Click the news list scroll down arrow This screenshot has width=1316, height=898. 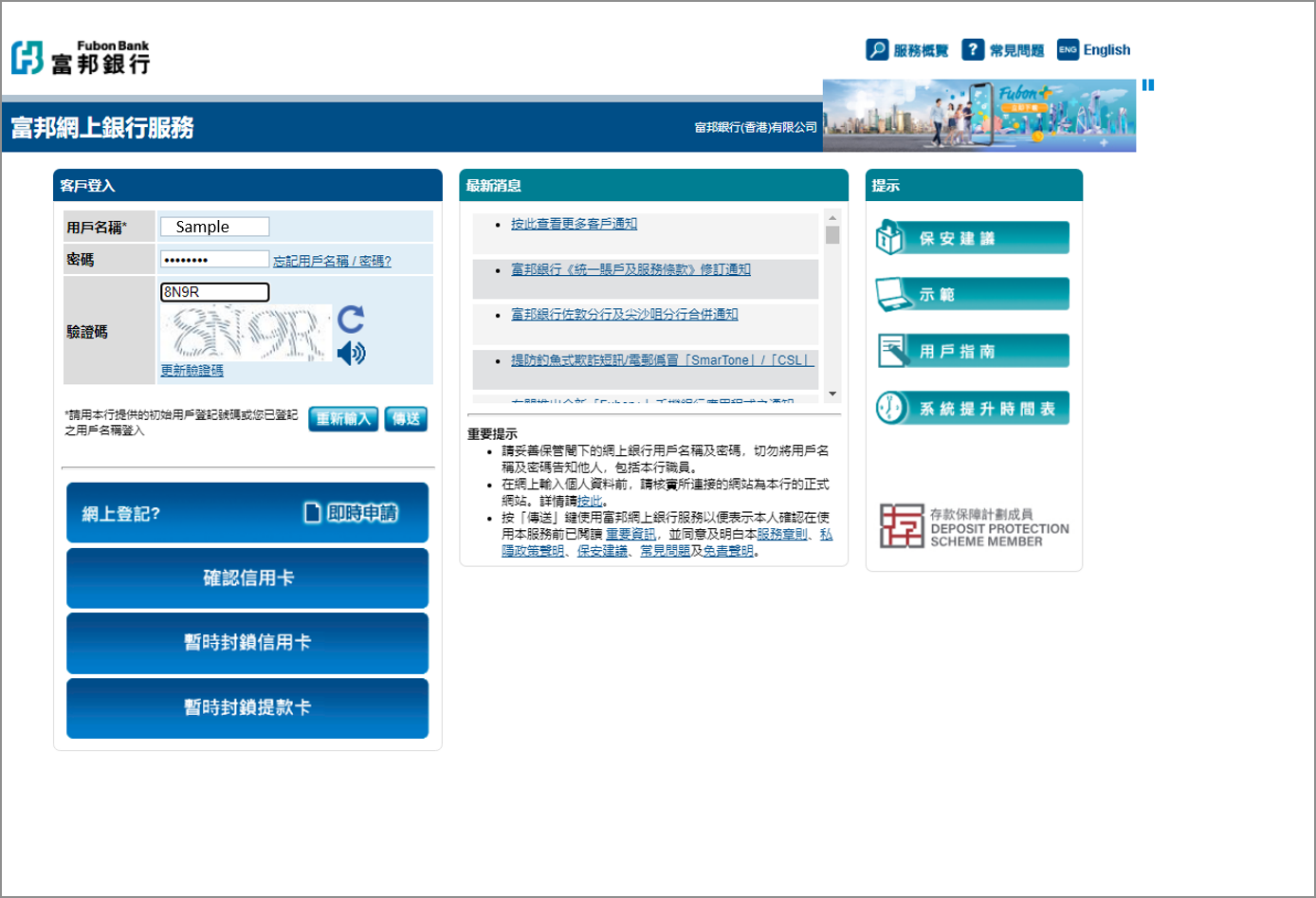point(832,394)
